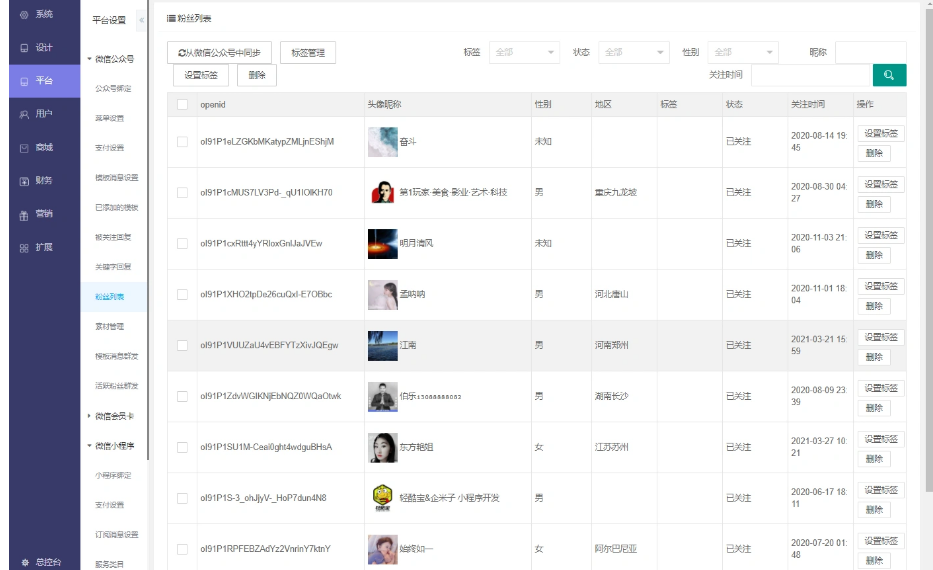The height and width of the screenshot is (570, 933).
Task: Click the 从微信公众号中同步 button
Action: coord(219,53)
